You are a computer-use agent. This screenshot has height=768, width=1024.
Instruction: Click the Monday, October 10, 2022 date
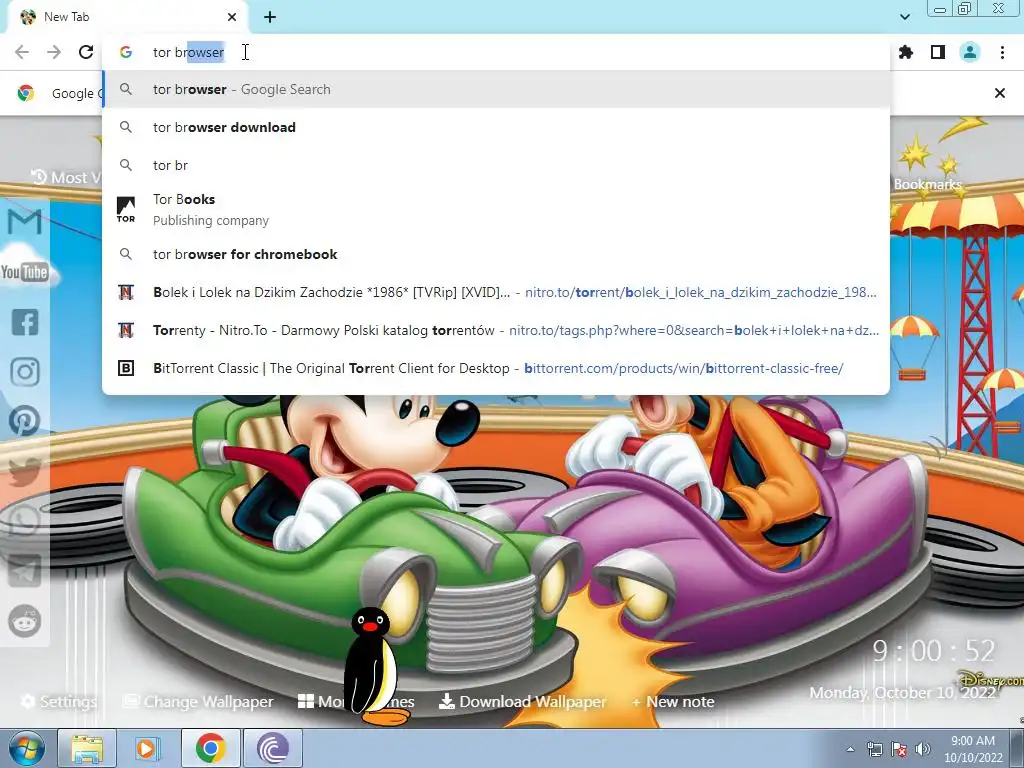coord(903,692)
